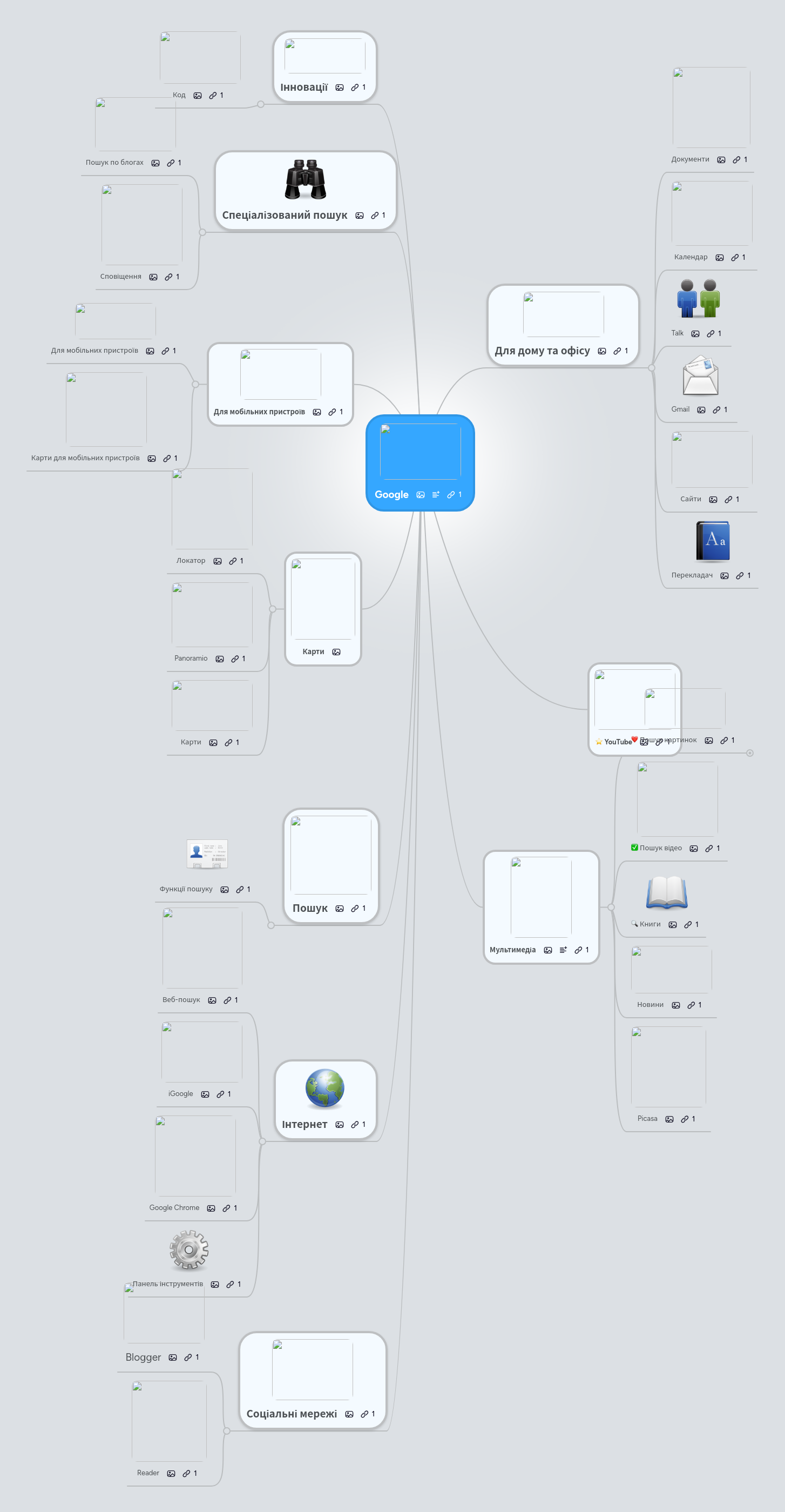
Task: Click the contact card picture above Функції пошуку
Action: (207, 854)
